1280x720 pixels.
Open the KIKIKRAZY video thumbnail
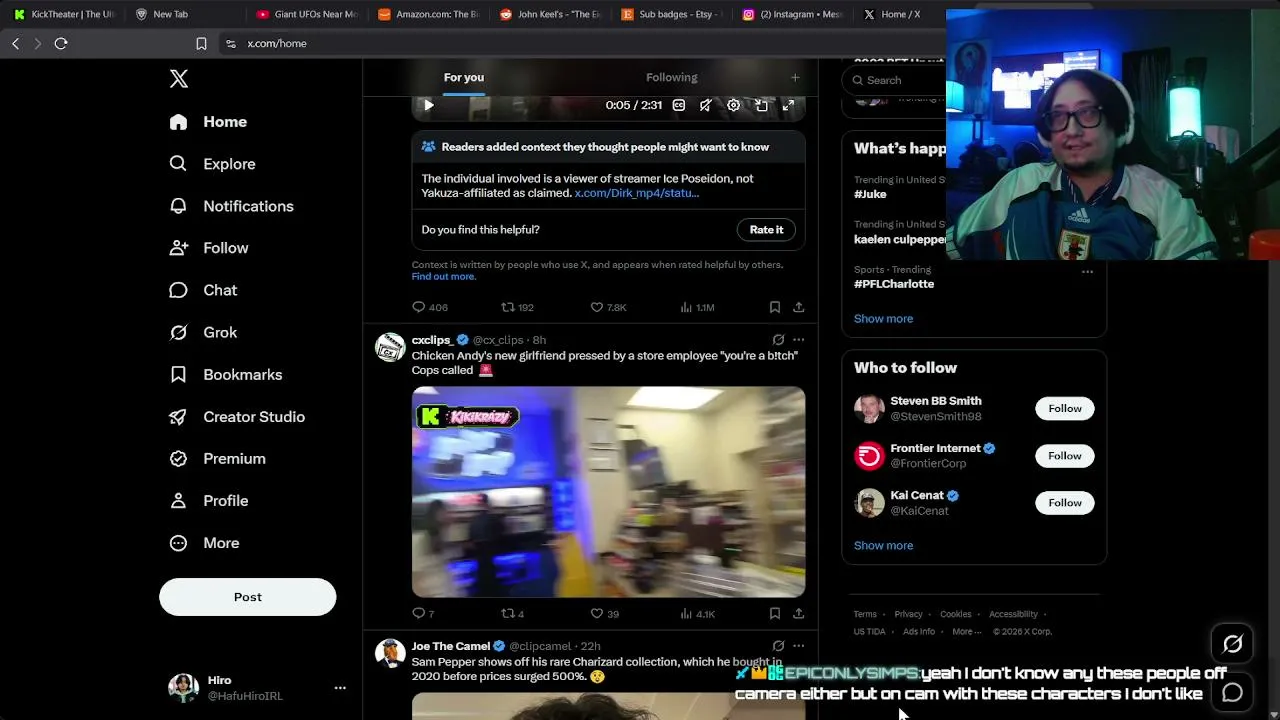click(608, 492)
